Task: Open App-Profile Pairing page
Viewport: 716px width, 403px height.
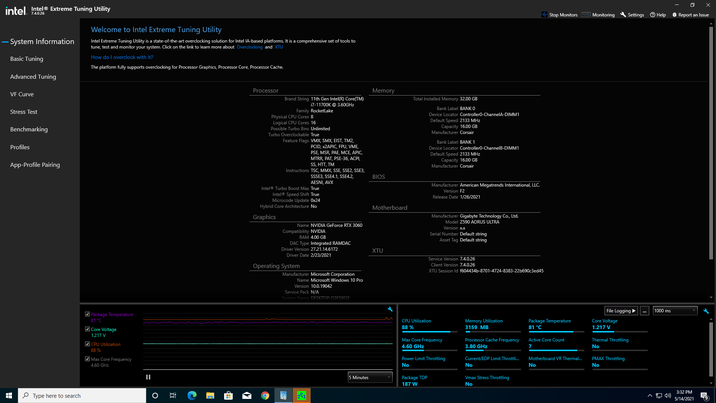Action: 35,165
